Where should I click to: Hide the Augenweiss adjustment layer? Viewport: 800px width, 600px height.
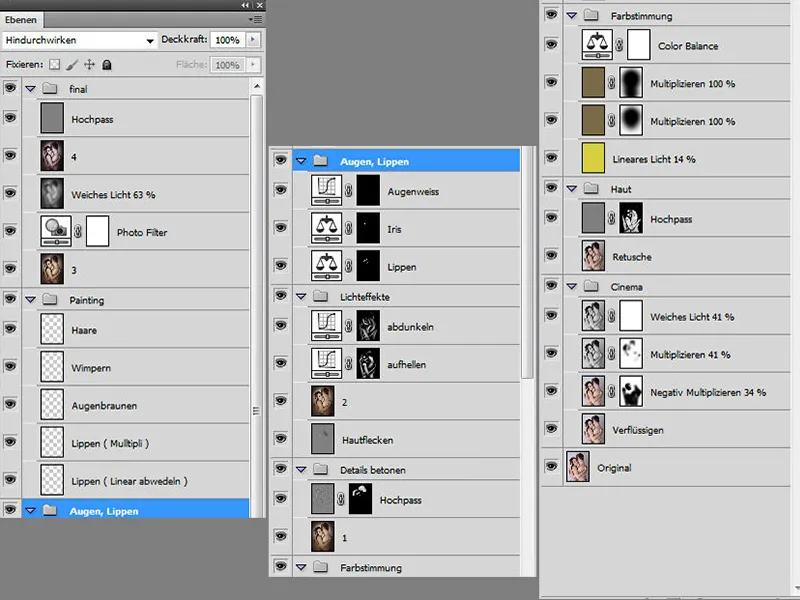281,190
